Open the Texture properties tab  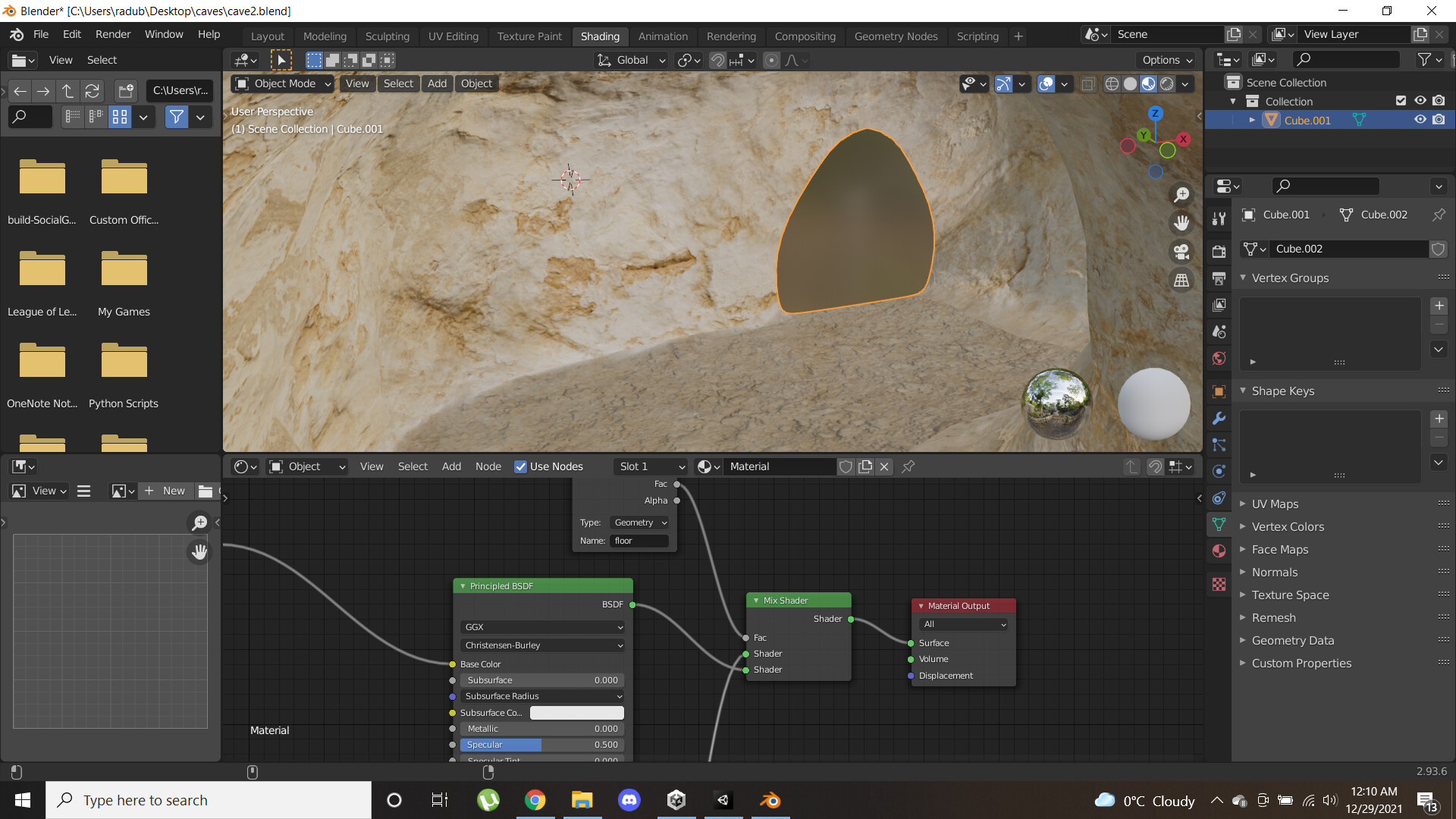click(1219, 585)
